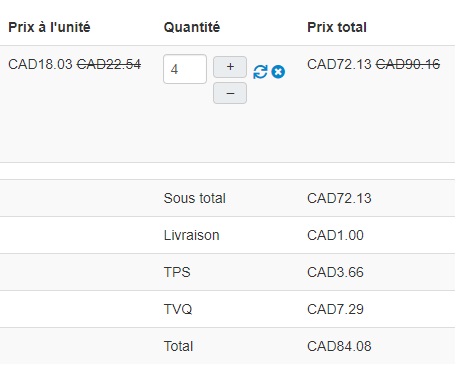Increase quantity with the plus button
456x365 pixels.
click(x=230, y=67)
